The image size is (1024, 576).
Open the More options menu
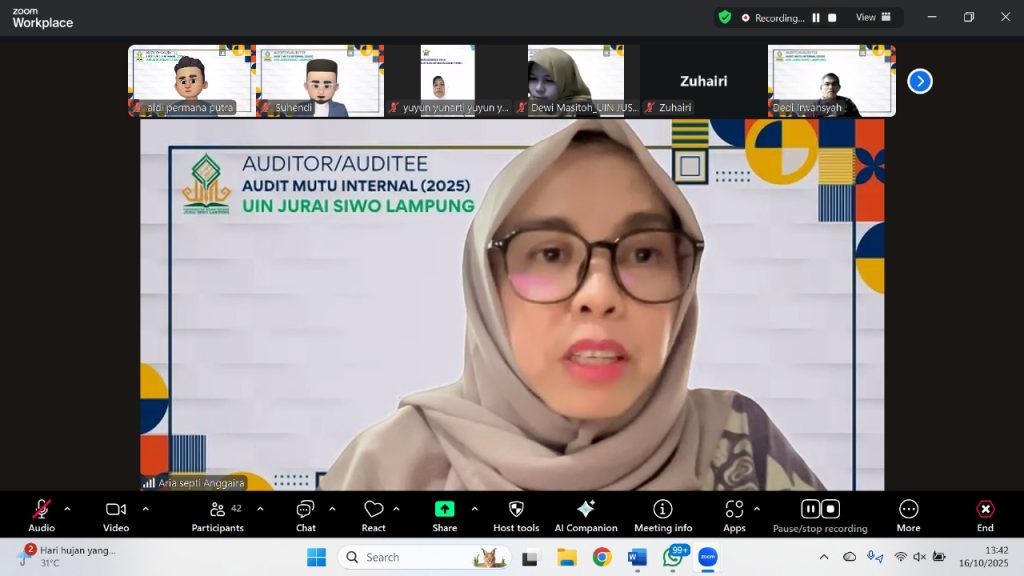pos(908,515)
